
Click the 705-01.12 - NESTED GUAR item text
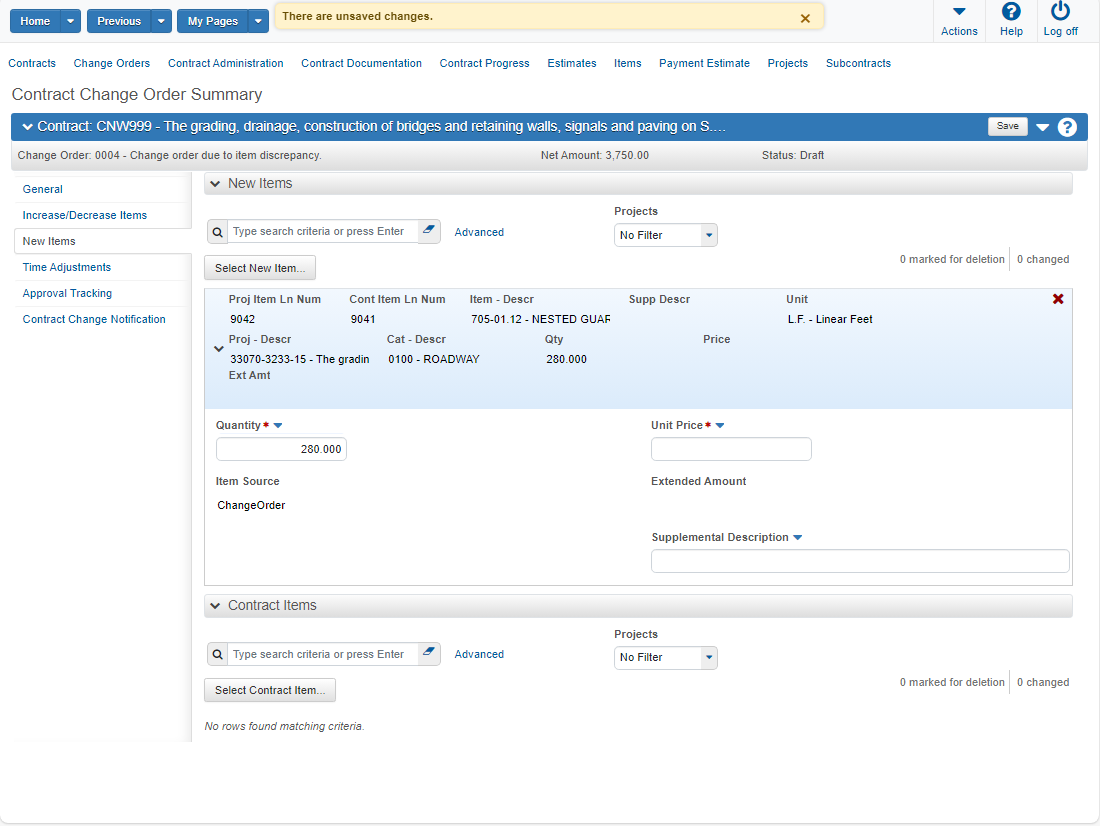click(x=540, y=319)
